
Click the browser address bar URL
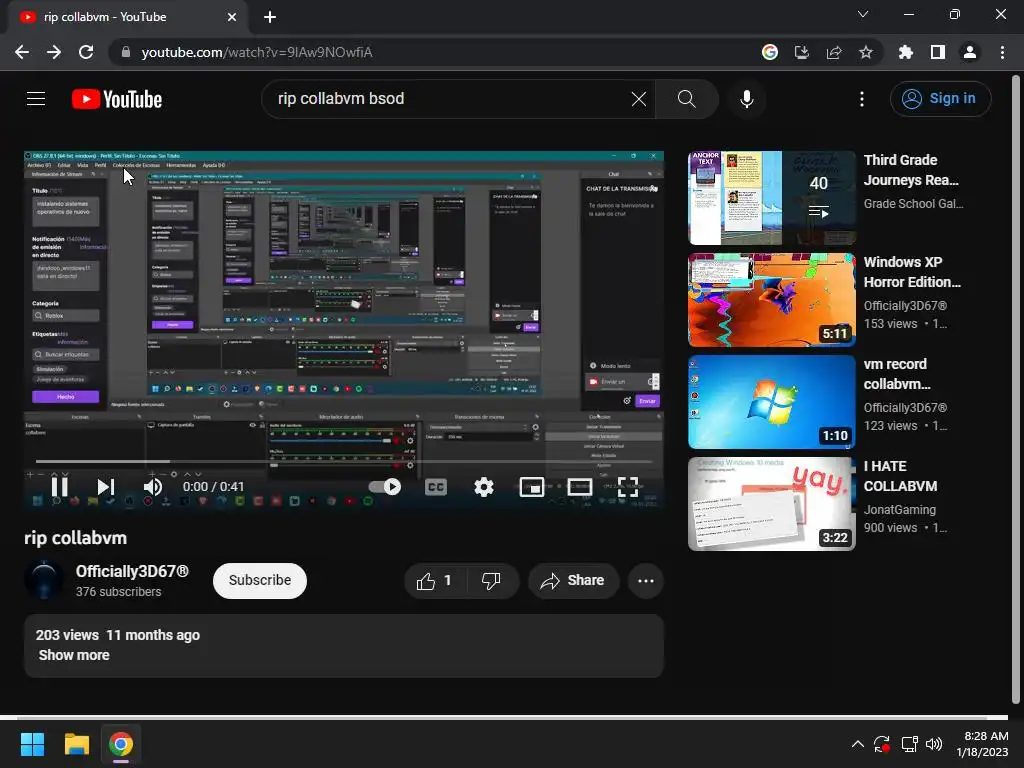(257, 52)
